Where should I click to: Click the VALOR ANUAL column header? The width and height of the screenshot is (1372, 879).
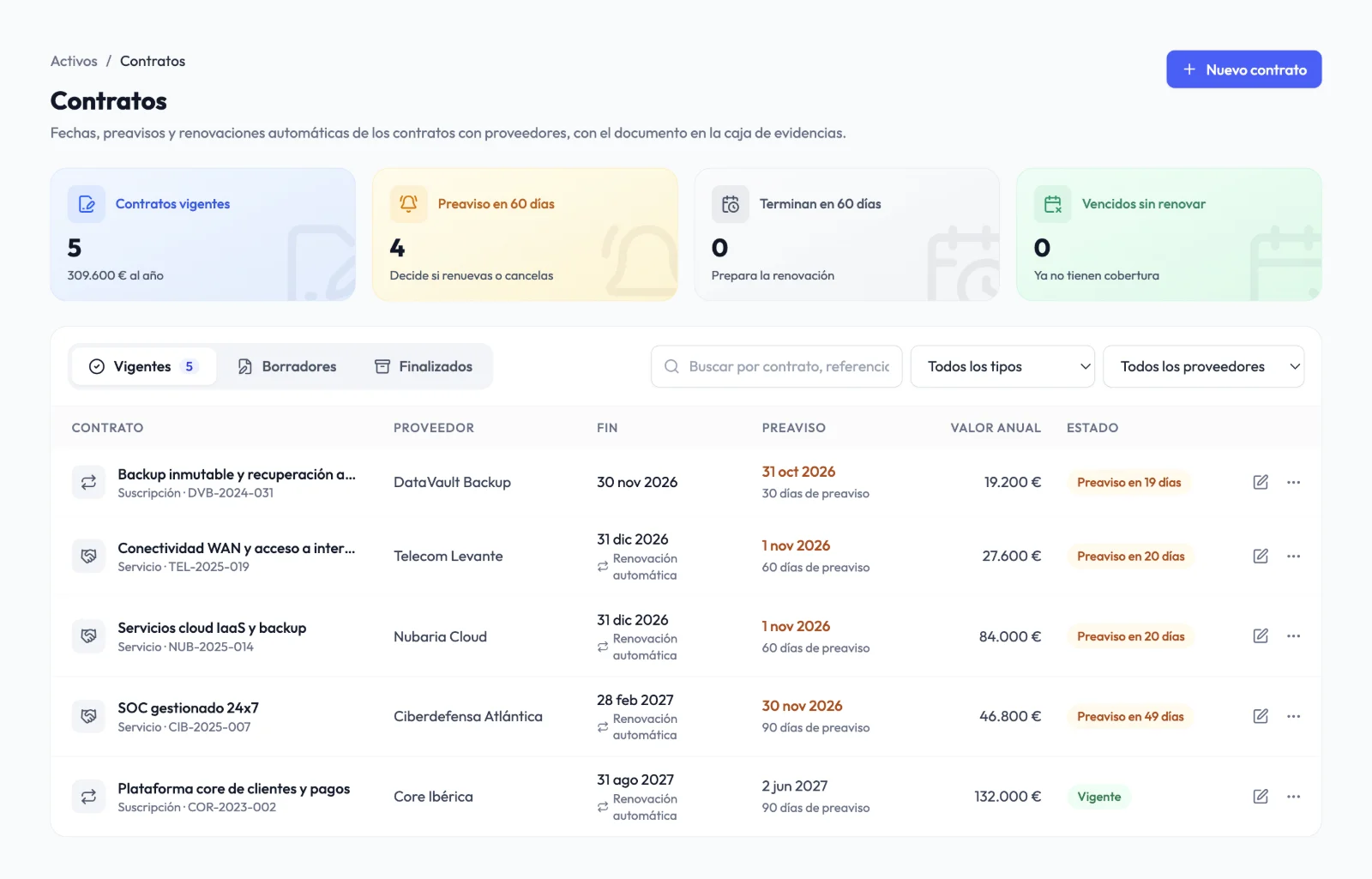pyautogui.click(x=996, y=428)
